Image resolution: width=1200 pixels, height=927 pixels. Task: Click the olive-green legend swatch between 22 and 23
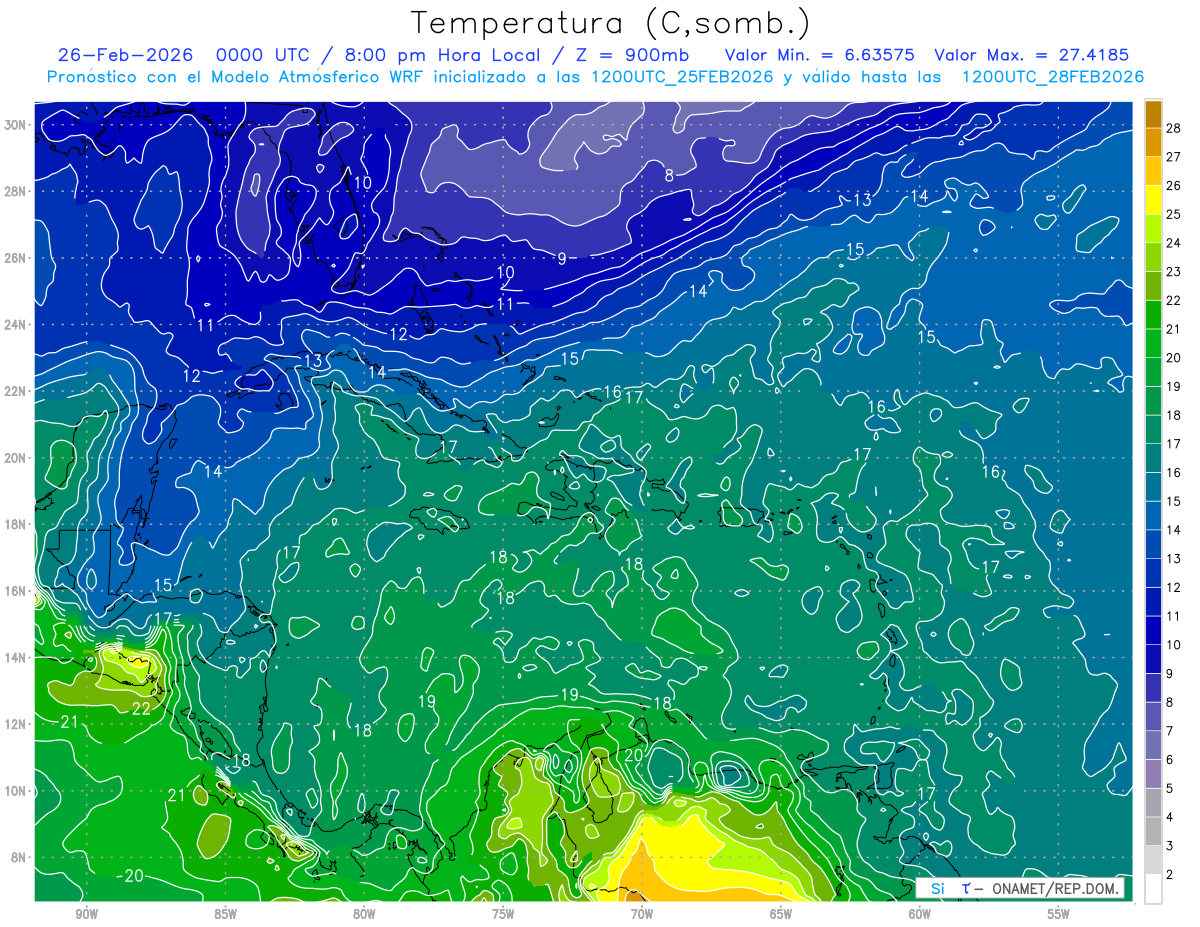click(x=1153, y=286)
